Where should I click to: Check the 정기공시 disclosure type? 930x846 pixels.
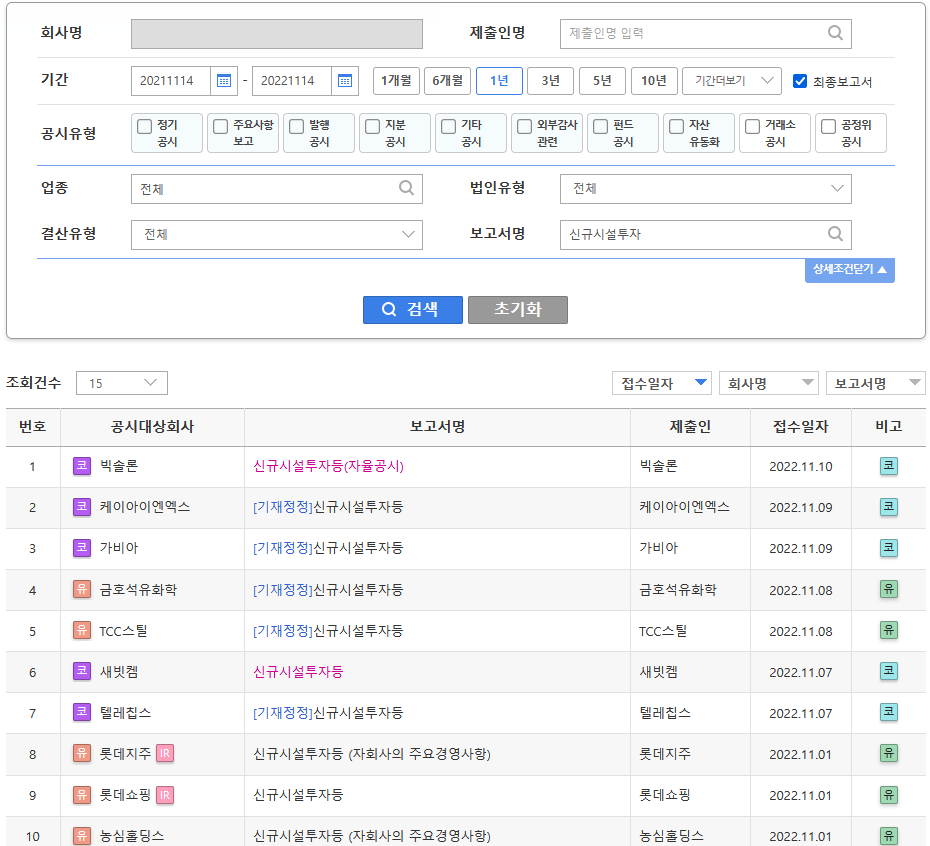(144, 126)
